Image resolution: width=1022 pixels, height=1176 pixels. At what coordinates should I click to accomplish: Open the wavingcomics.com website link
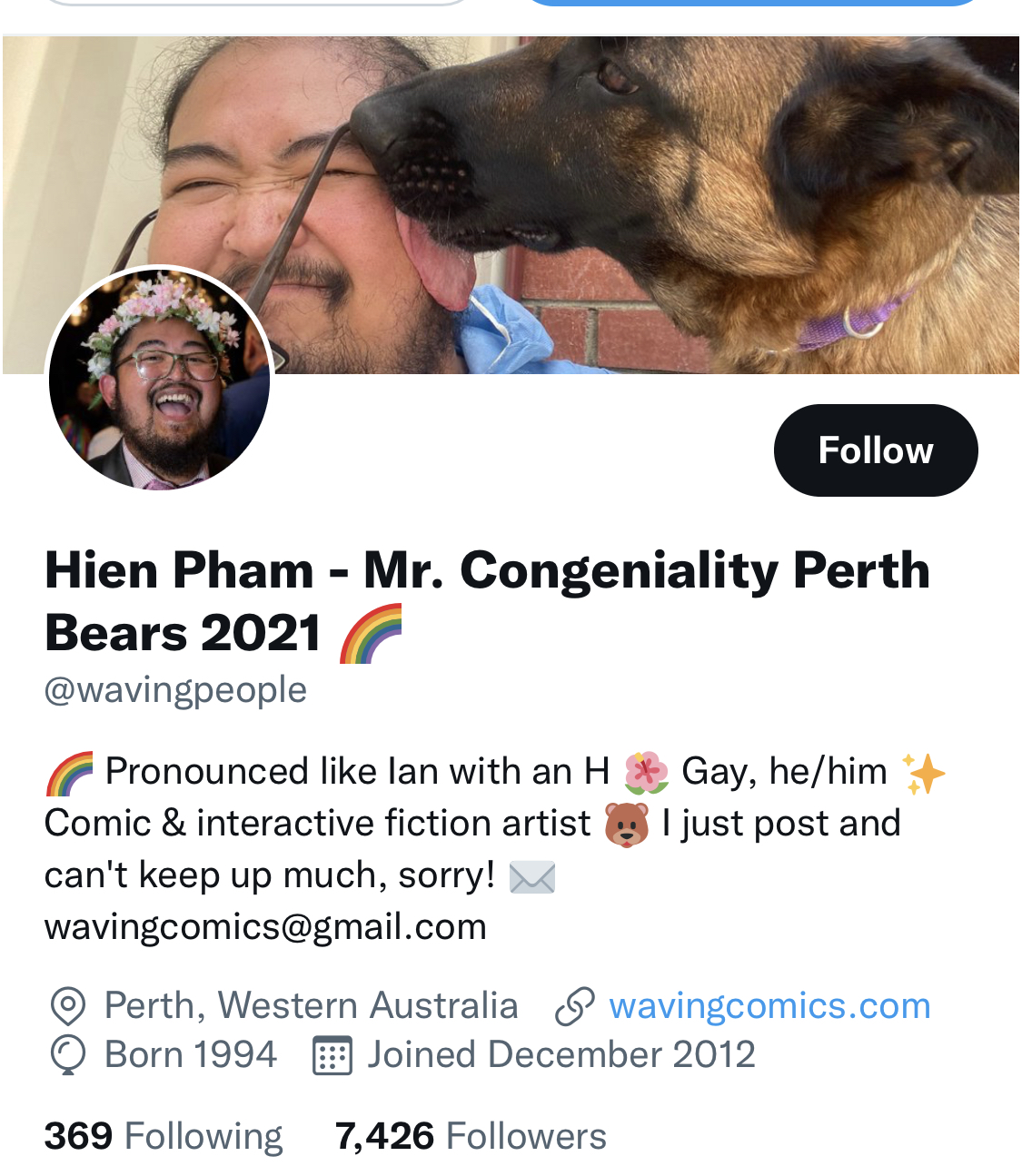click(x=769, y=1006)
